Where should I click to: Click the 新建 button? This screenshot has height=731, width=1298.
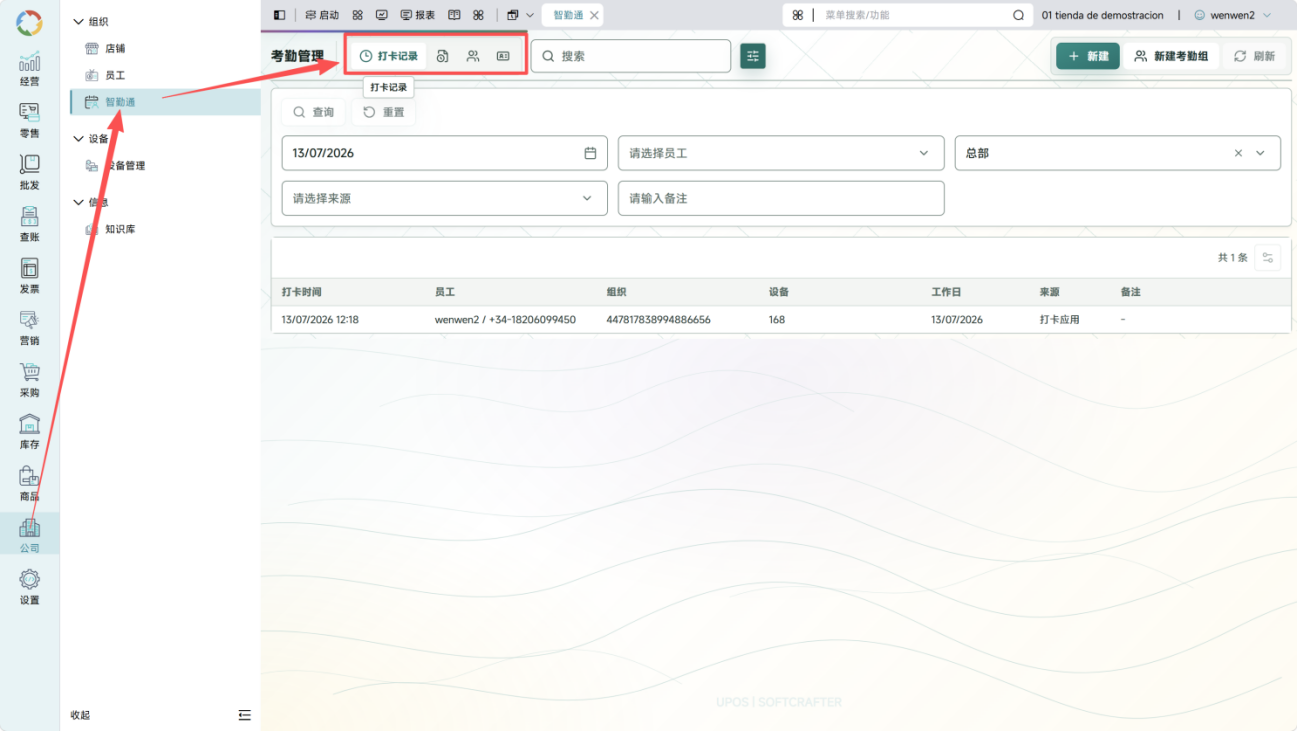(x=1088, y=56)
